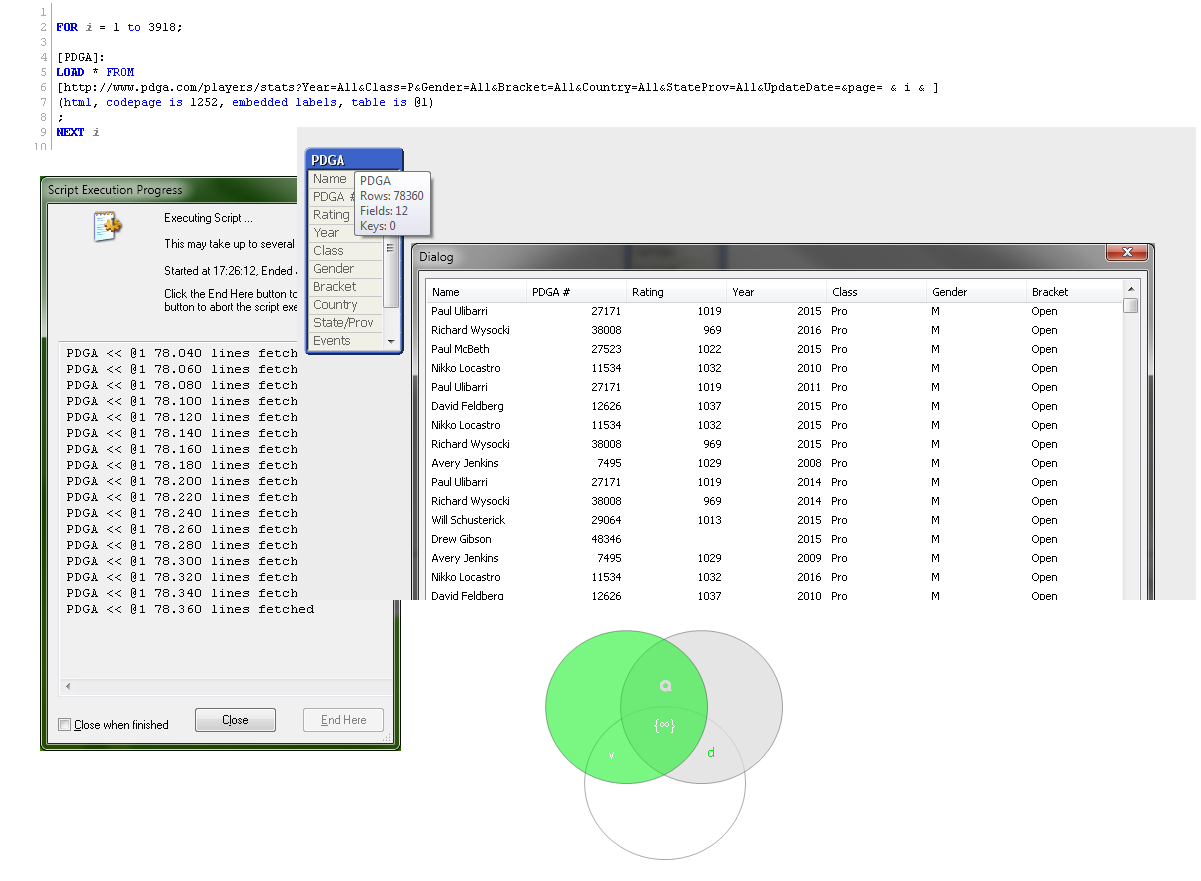Click the white 'v' letter in the green circle
Image resolution: width=1201 pixels, height=881 pixels.
[x=612, y=755]
